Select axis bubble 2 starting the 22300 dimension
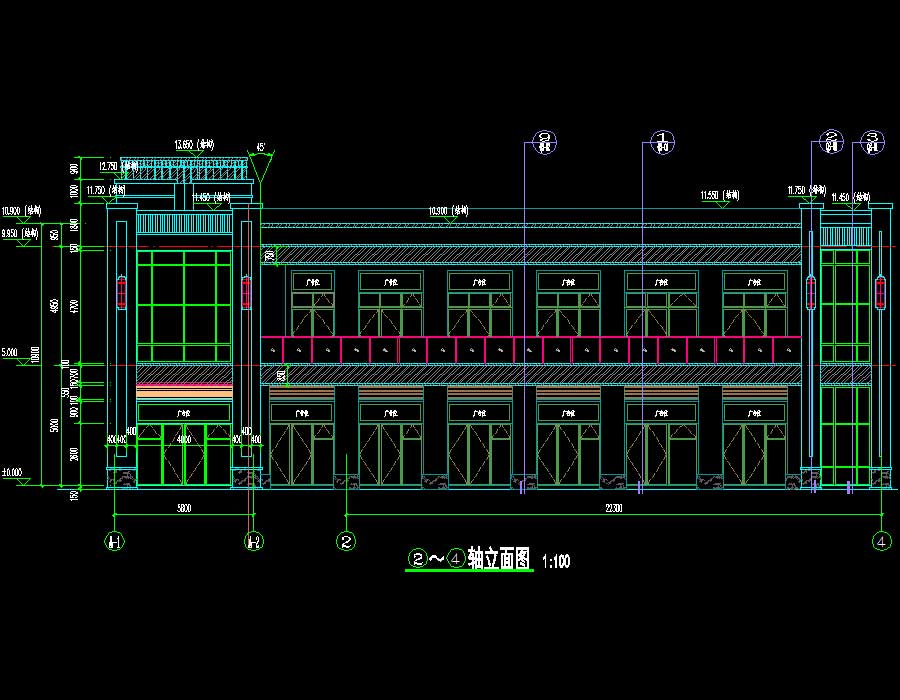 [x=346, y=541]
